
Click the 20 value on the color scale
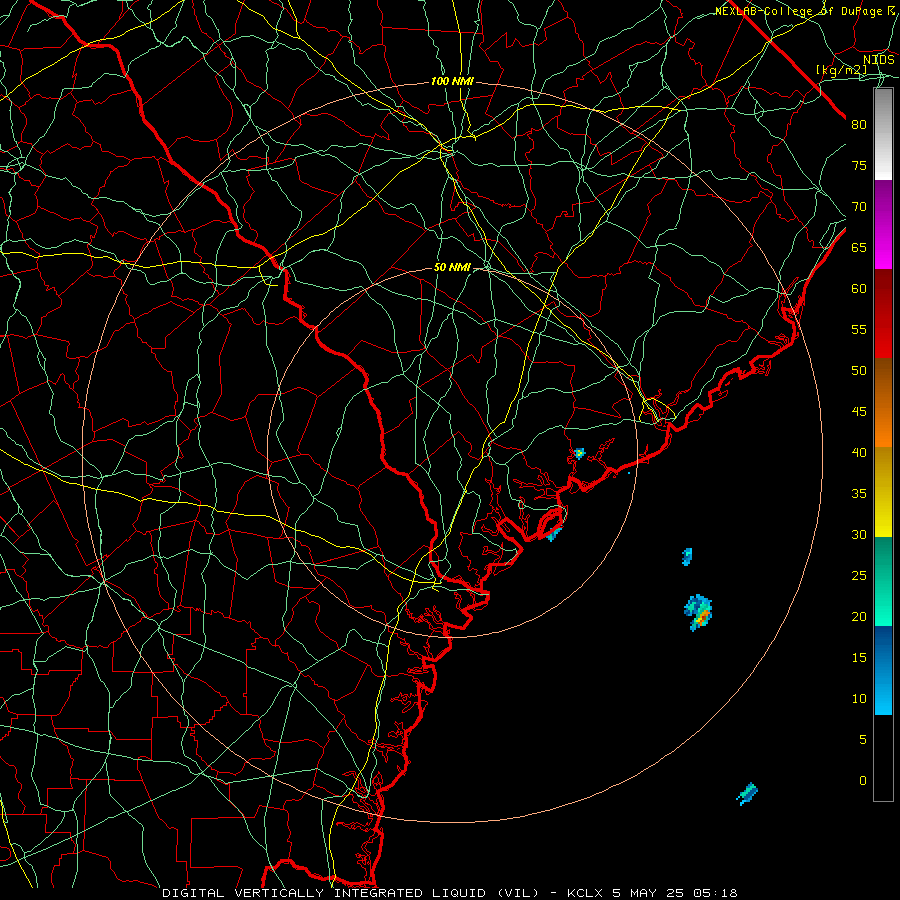click(859, 616)
